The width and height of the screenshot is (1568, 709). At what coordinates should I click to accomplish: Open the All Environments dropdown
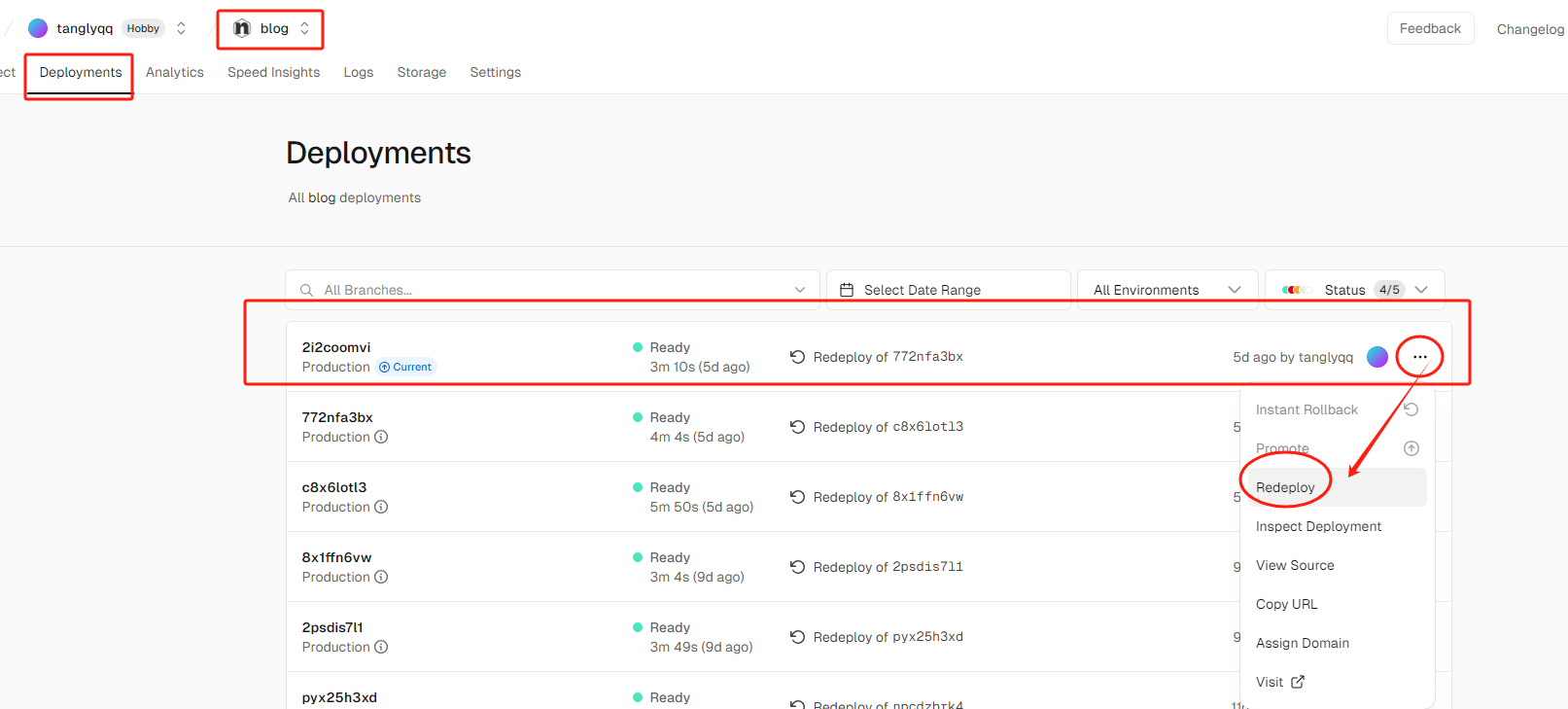click(x=1167, y=290)
